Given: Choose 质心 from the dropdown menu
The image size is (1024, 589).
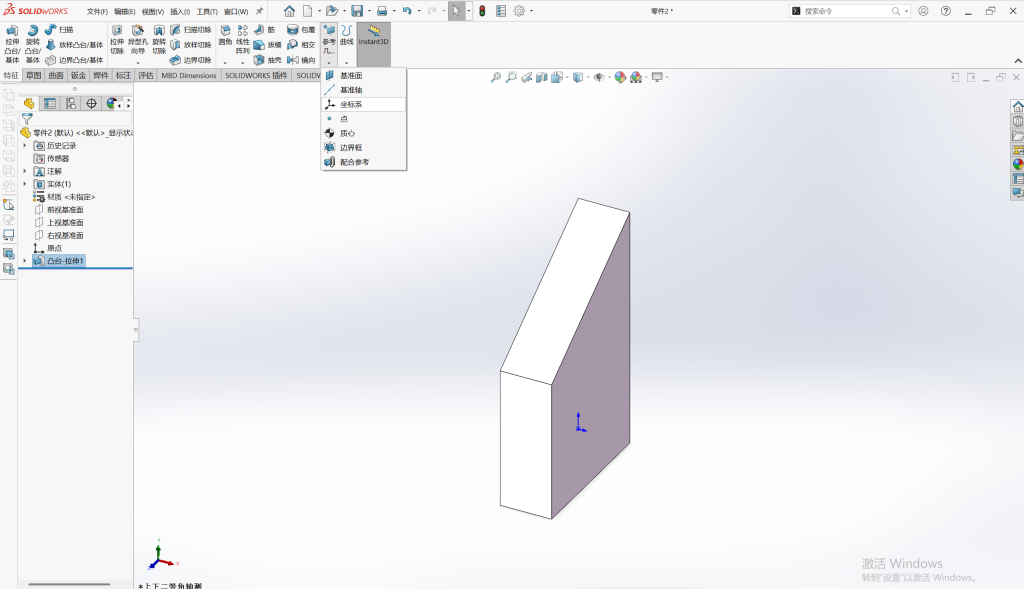Looking at the screenshot, I should [363, 133].
